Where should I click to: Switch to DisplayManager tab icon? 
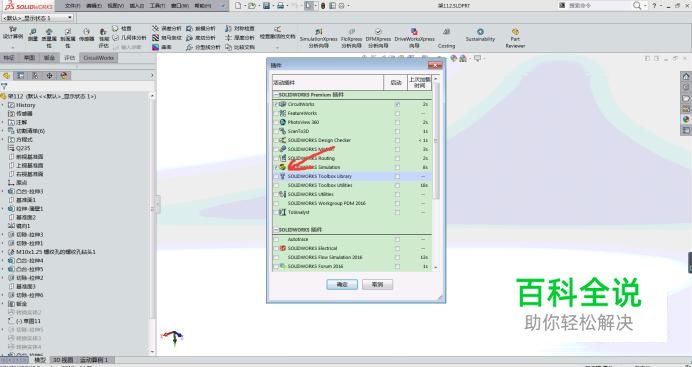(64, 76)
